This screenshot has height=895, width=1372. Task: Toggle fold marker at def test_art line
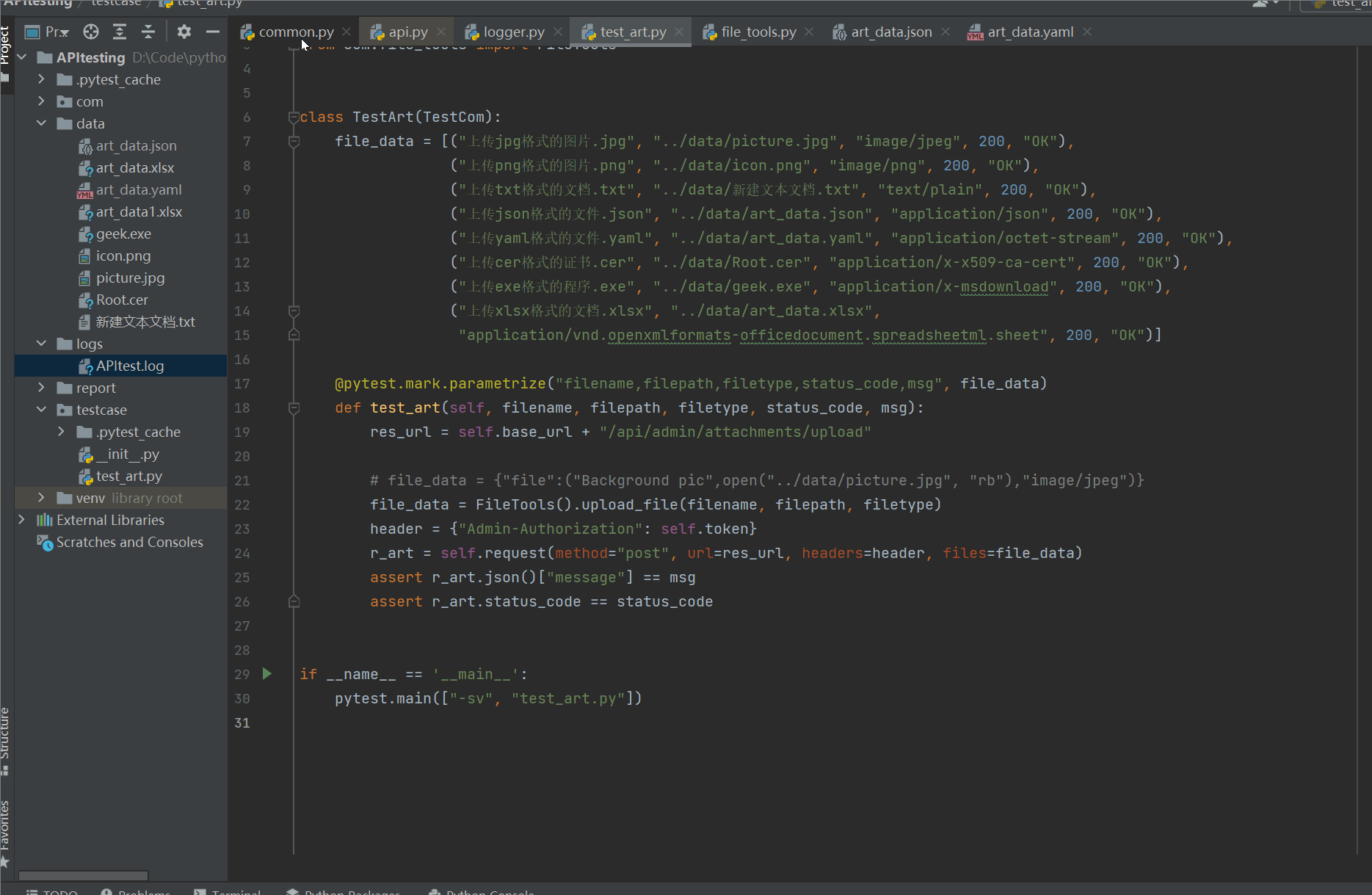coord(294,408)
